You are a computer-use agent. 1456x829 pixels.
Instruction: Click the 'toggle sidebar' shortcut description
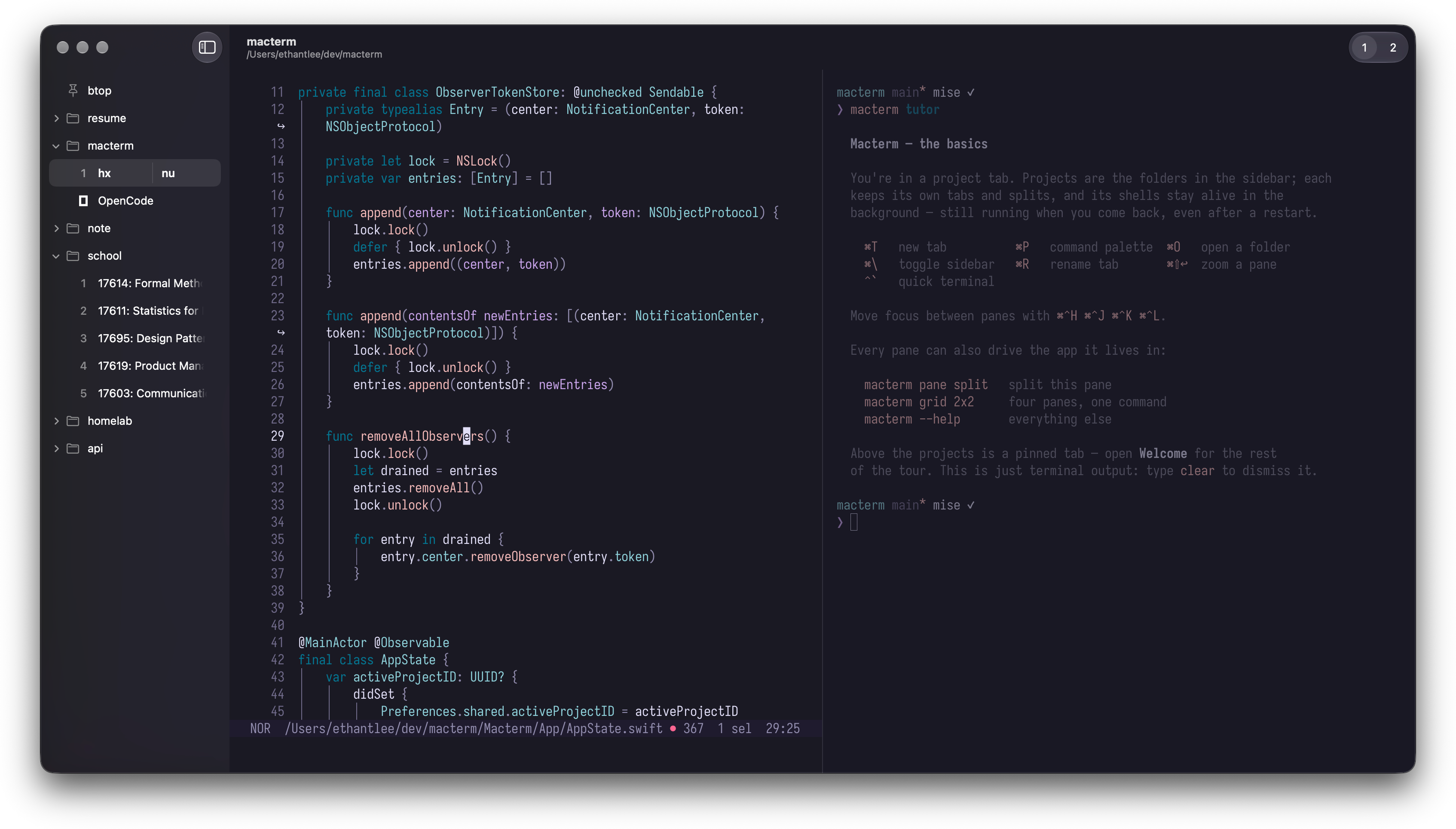tap(946, 264)
